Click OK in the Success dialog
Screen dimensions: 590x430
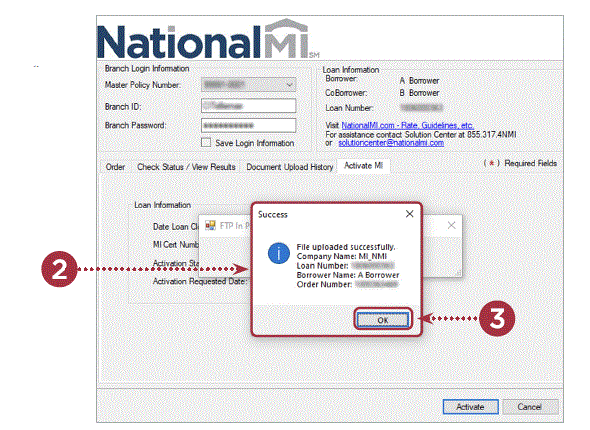click(x=383, y=320)
